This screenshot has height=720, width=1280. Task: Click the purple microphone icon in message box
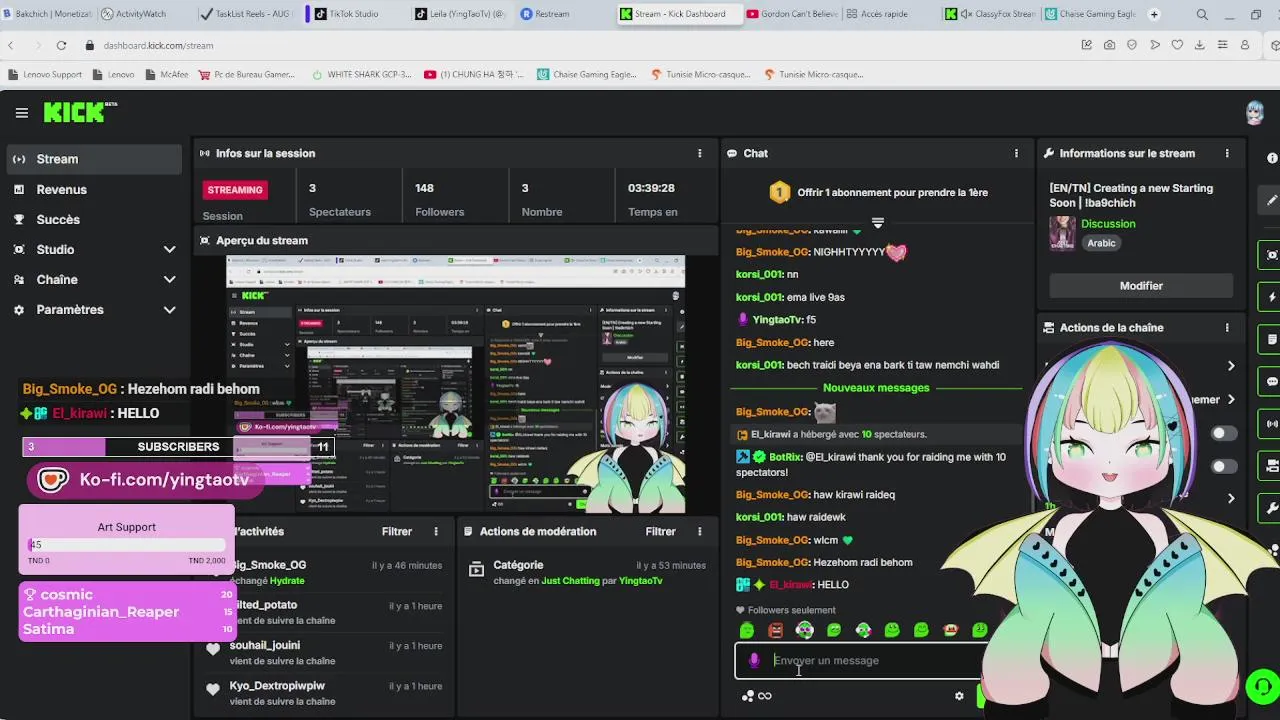coord(754,660)
